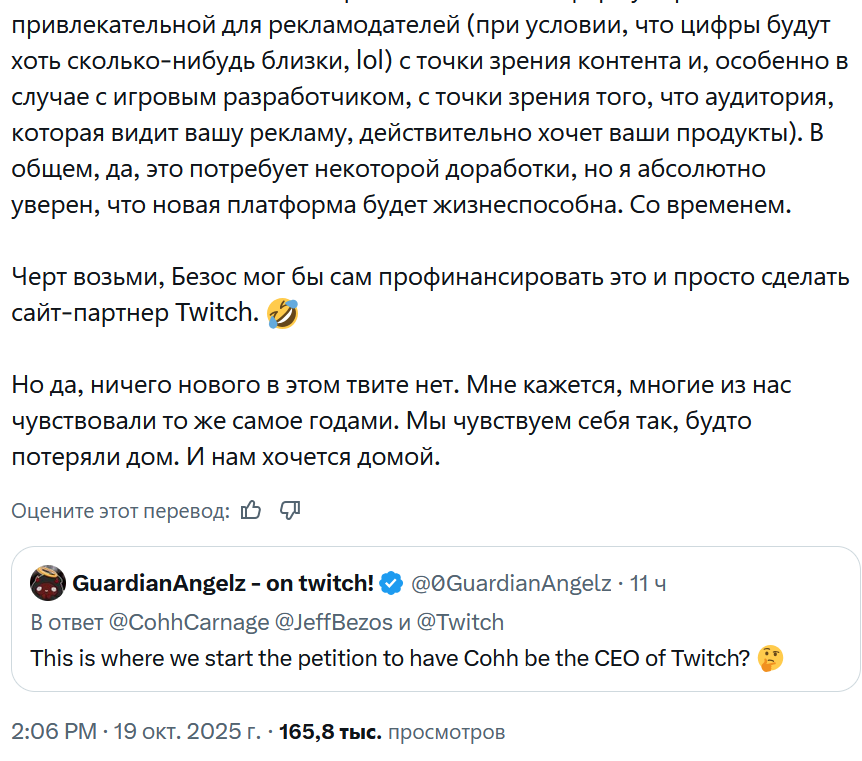Click the "11 ч" quoted tweet timestamp
The image size is (862, 761).
pos(648,583)
